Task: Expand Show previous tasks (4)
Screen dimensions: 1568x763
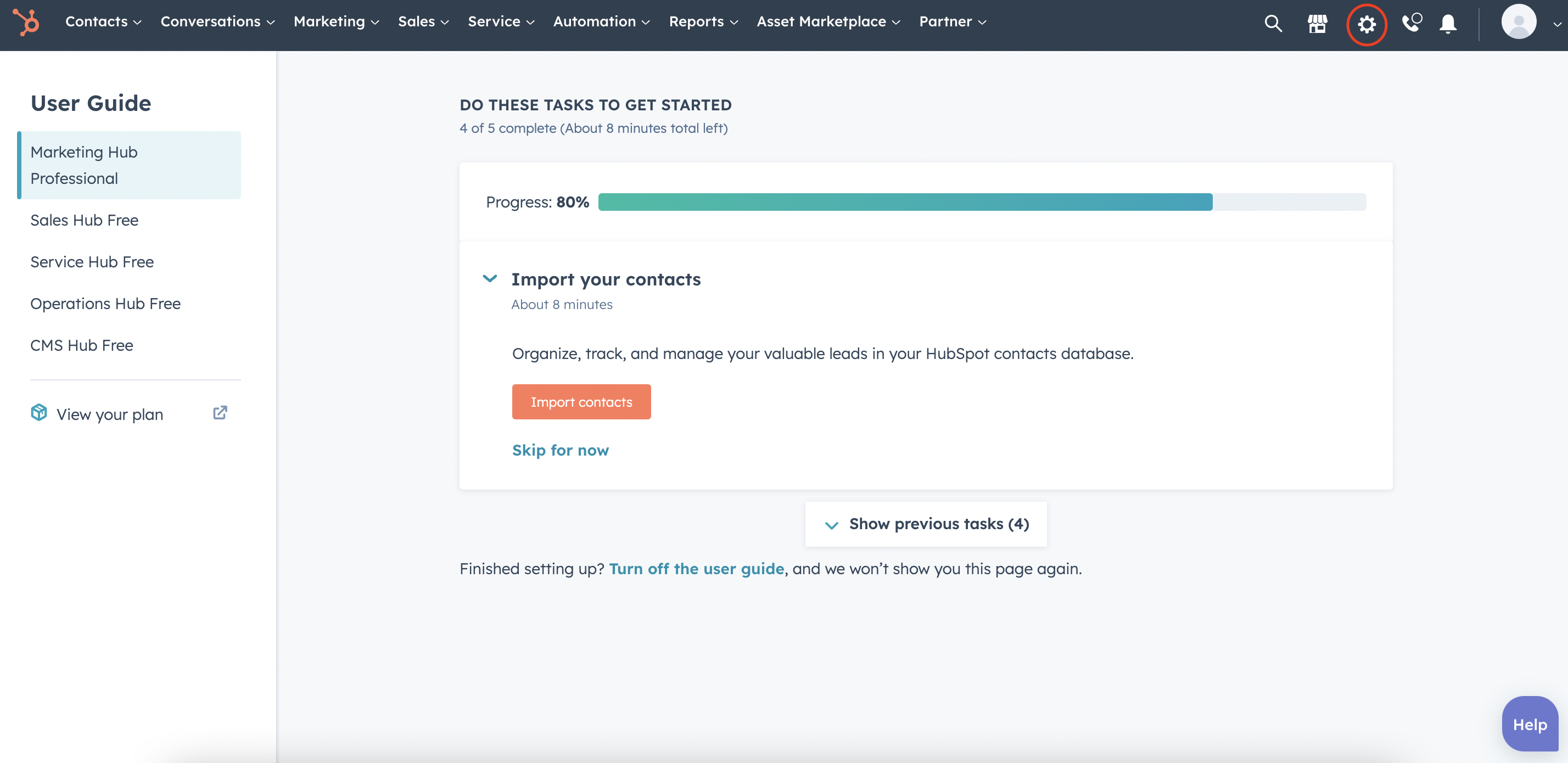Action: (926, 524)
